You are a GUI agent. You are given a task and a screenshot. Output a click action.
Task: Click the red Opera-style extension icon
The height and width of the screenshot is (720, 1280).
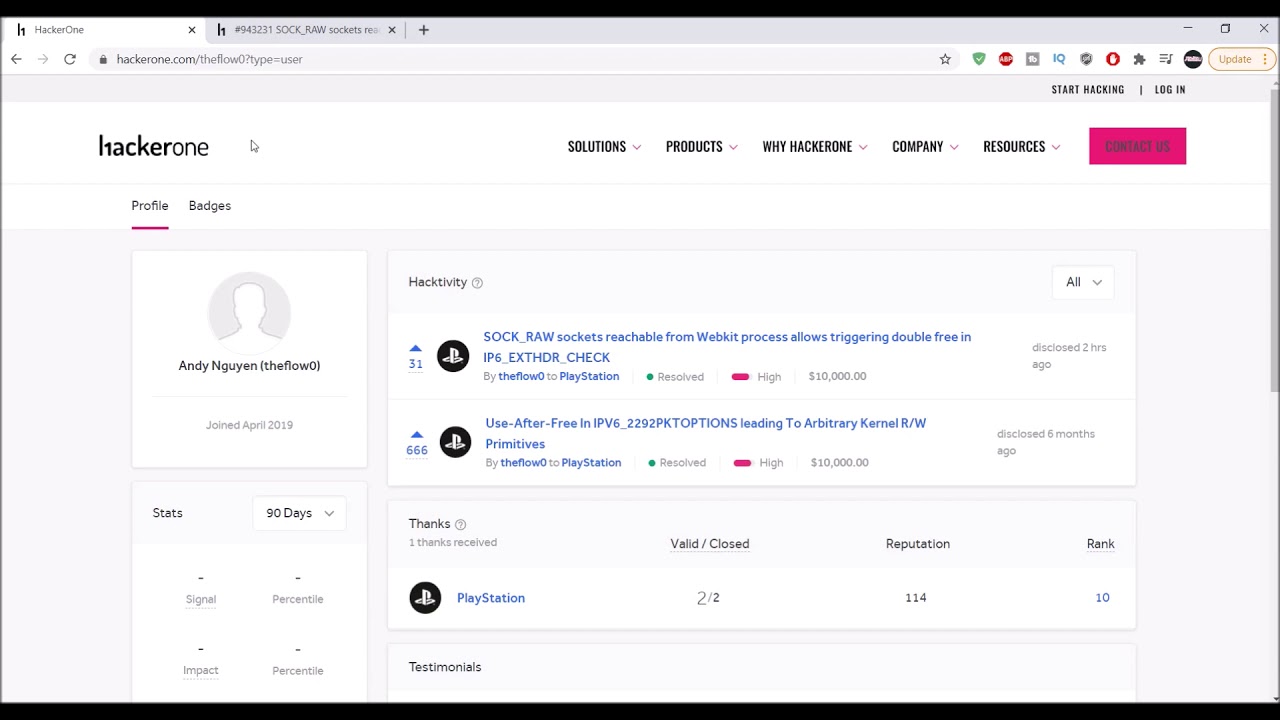(1113, 59)
